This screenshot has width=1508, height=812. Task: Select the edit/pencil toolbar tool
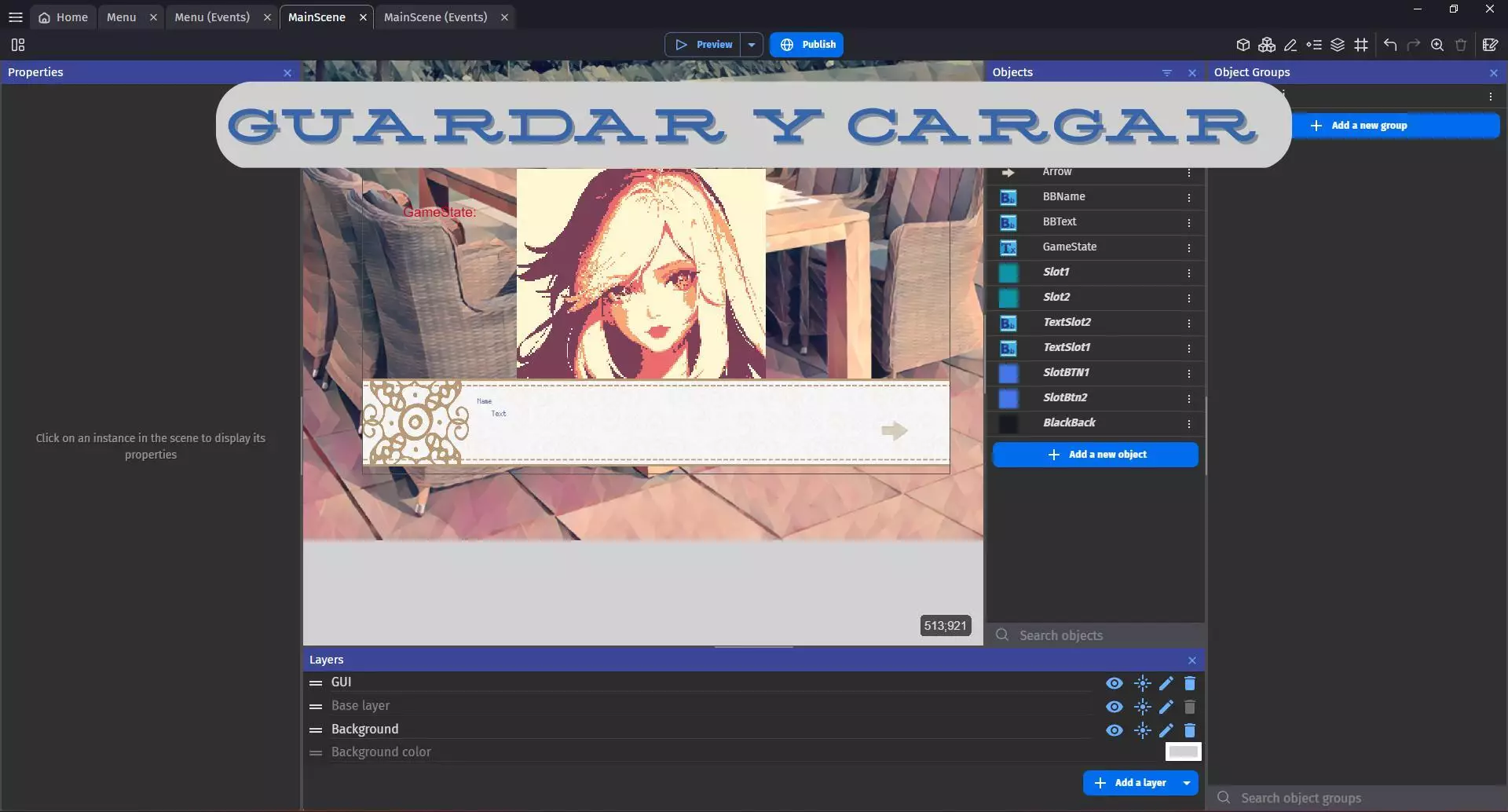pos(1290,45)
